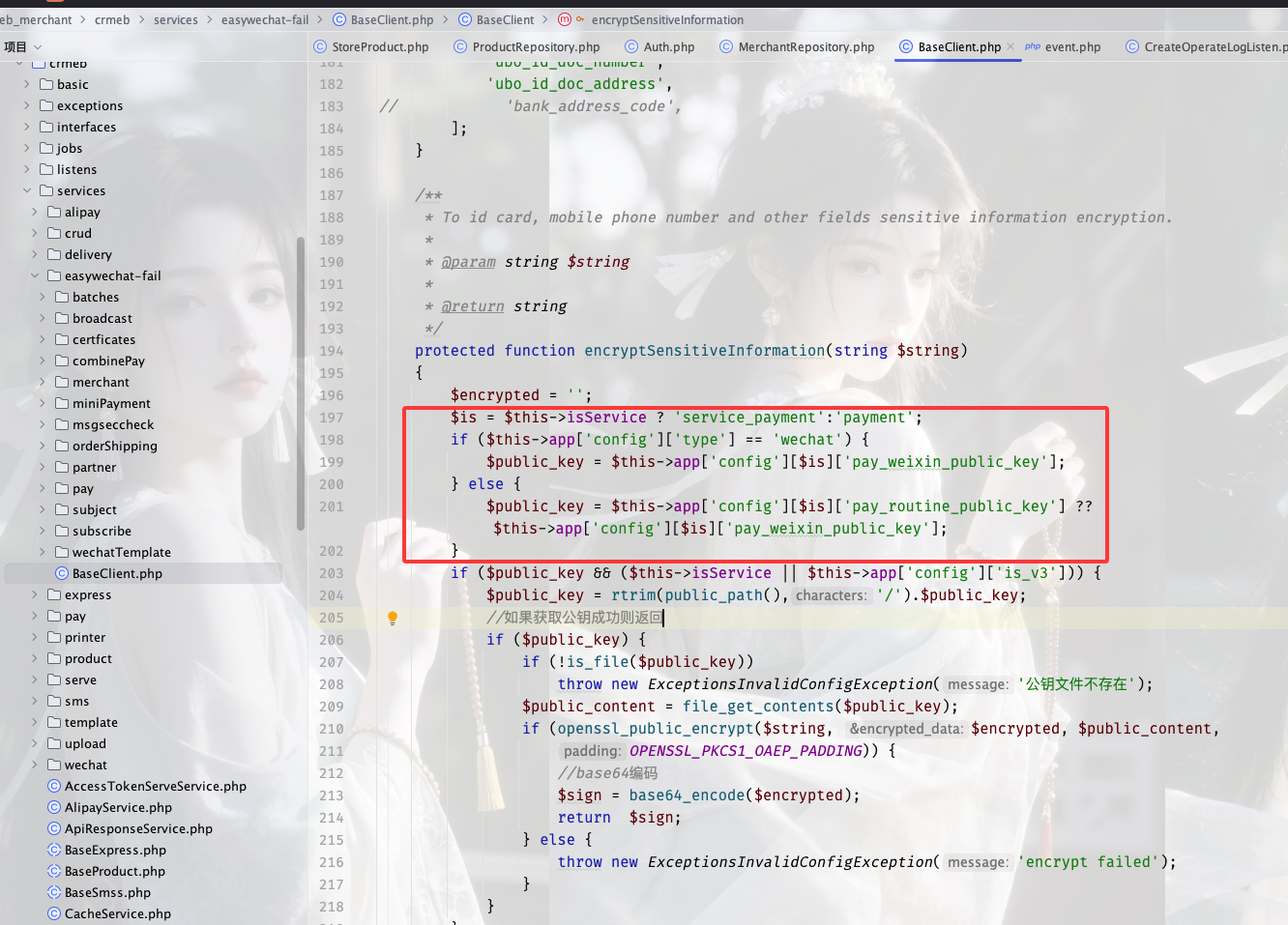The height and width of the screenshot is (925, 1288).
Task: Select the printer folder
Action: (85, 637)
